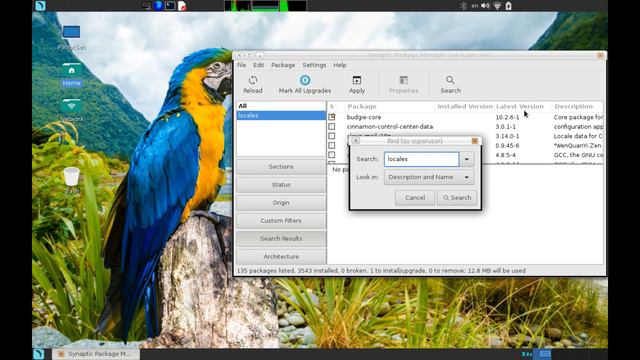
Task: Switch to the Status filter
Action: (x=281, y=184)
